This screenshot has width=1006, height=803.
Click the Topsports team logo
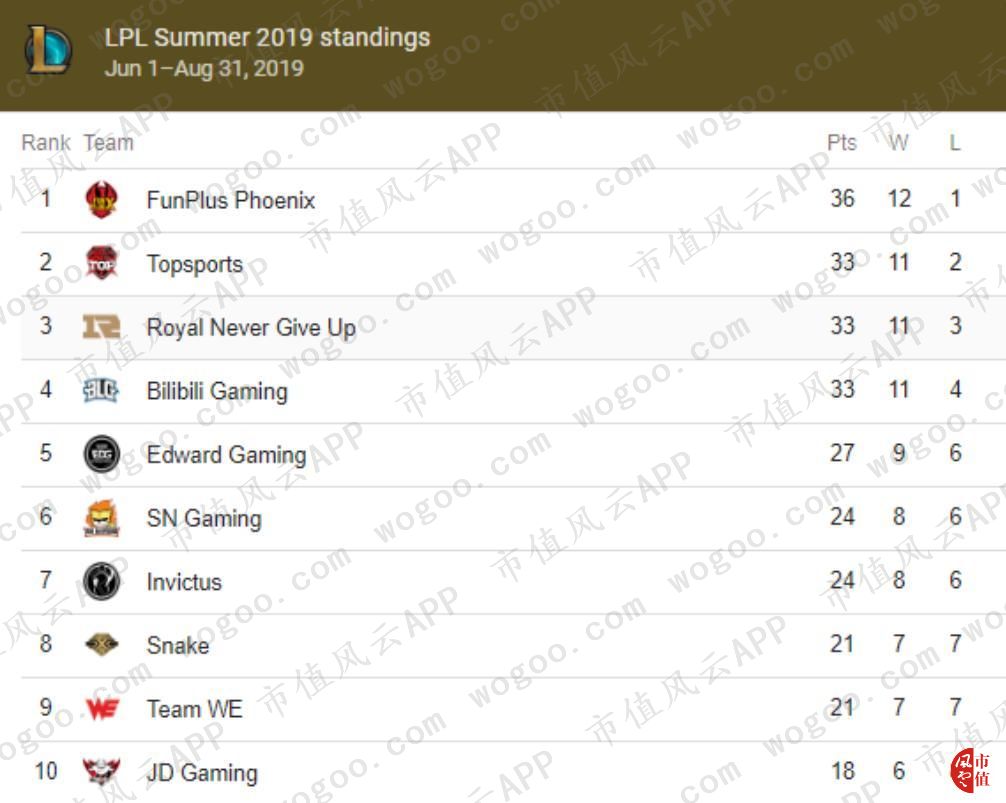coord(101,263)
